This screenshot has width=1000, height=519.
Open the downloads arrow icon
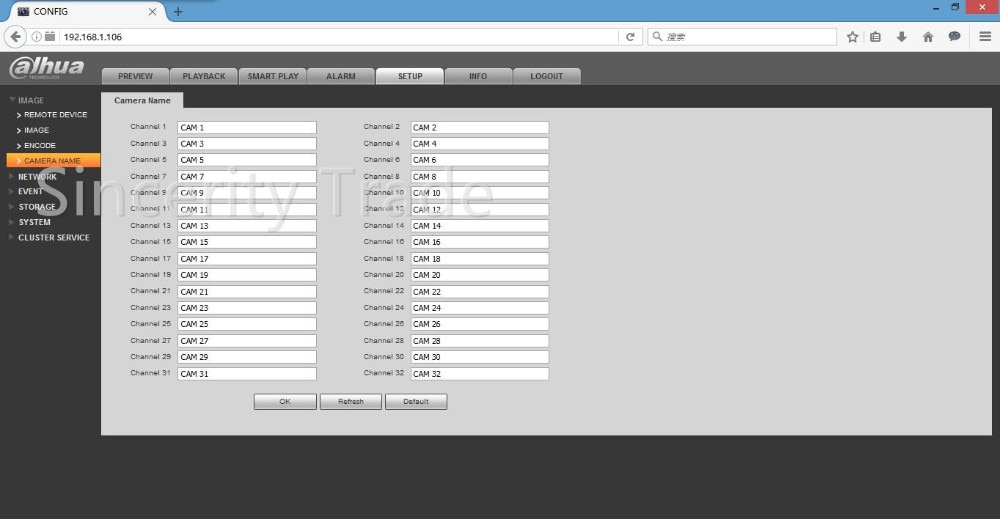(x=902, y=37)
